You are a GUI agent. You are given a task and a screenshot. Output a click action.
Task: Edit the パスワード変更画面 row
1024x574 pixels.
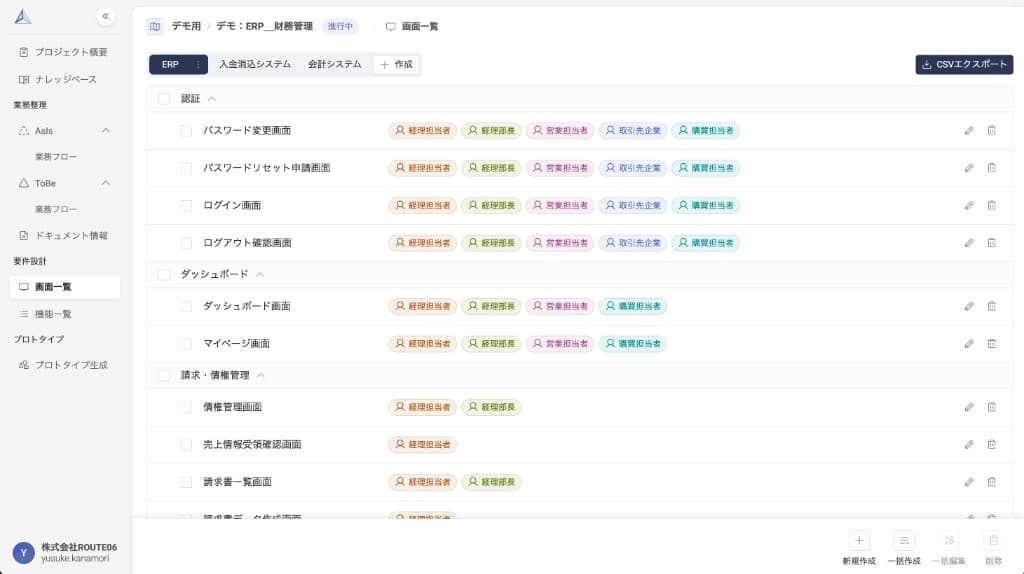[969, 131]
